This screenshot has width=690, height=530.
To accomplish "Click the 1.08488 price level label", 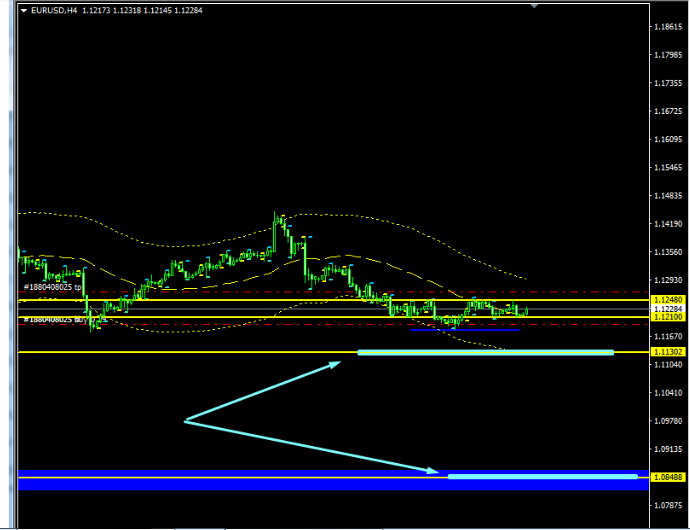I will pos(667,478).
